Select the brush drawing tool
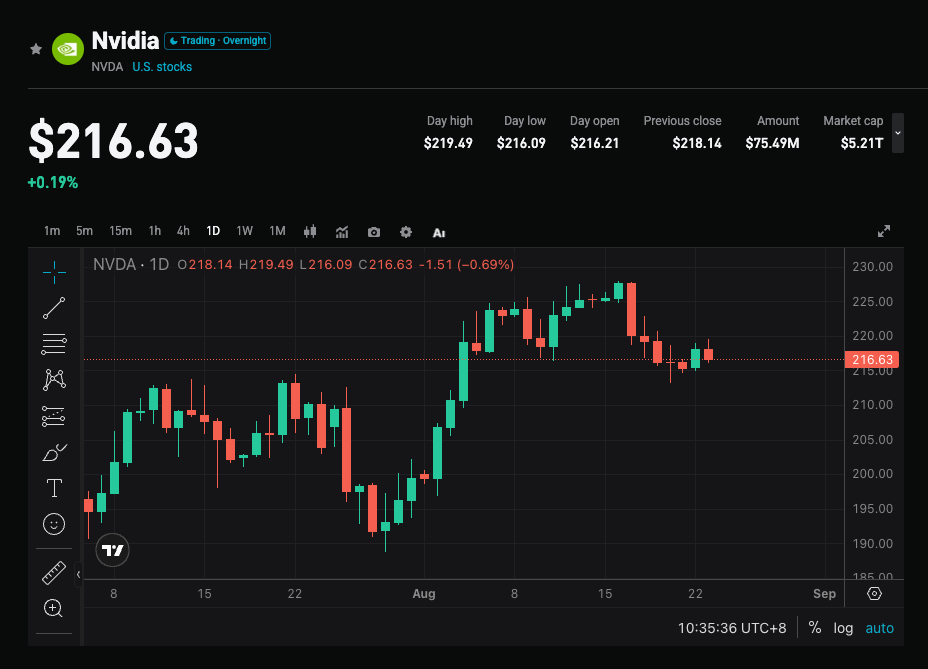 coord(54,452)
